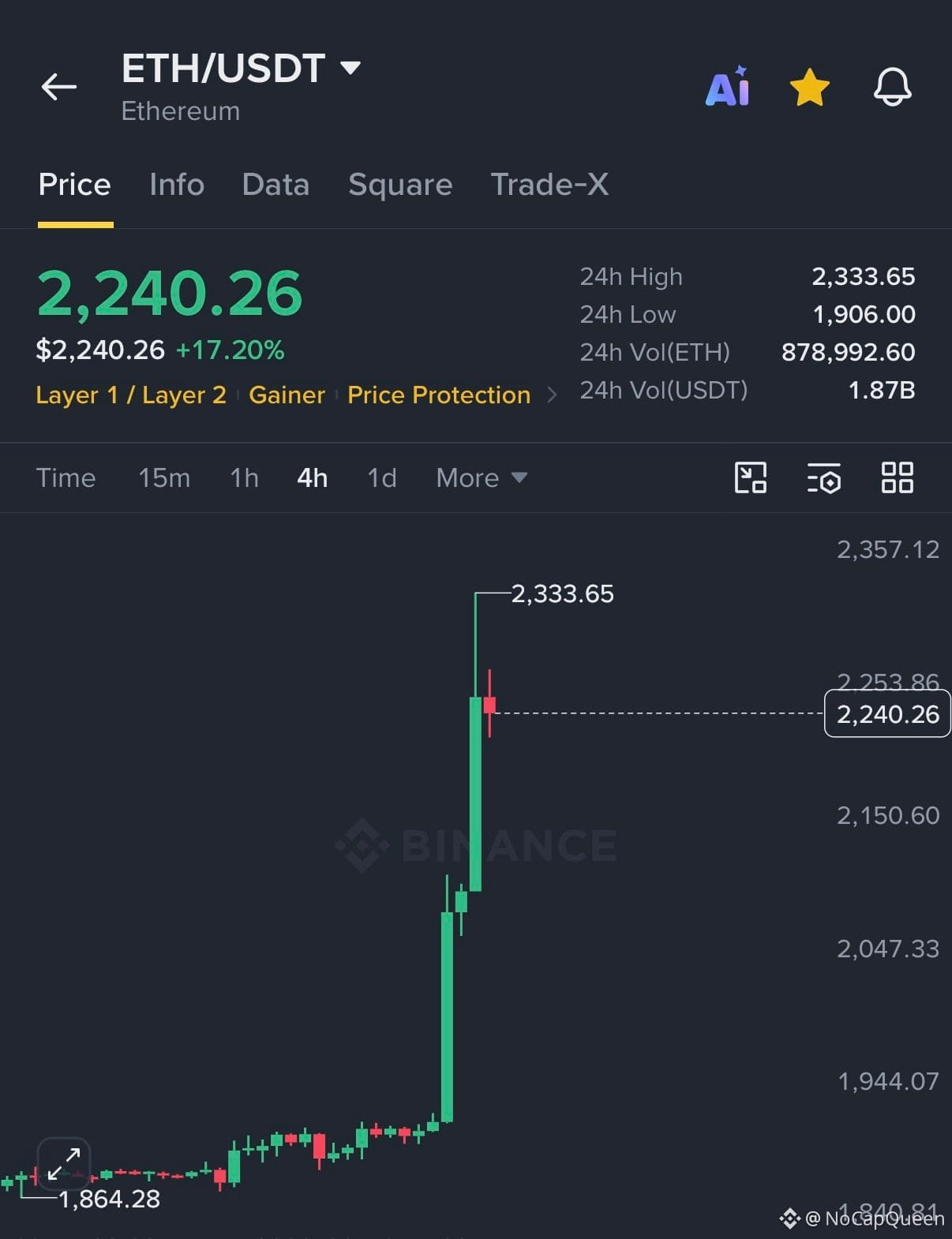Open the More timeframes dropdown
This screenshot has width=952, height=1239.
[482, 477]
